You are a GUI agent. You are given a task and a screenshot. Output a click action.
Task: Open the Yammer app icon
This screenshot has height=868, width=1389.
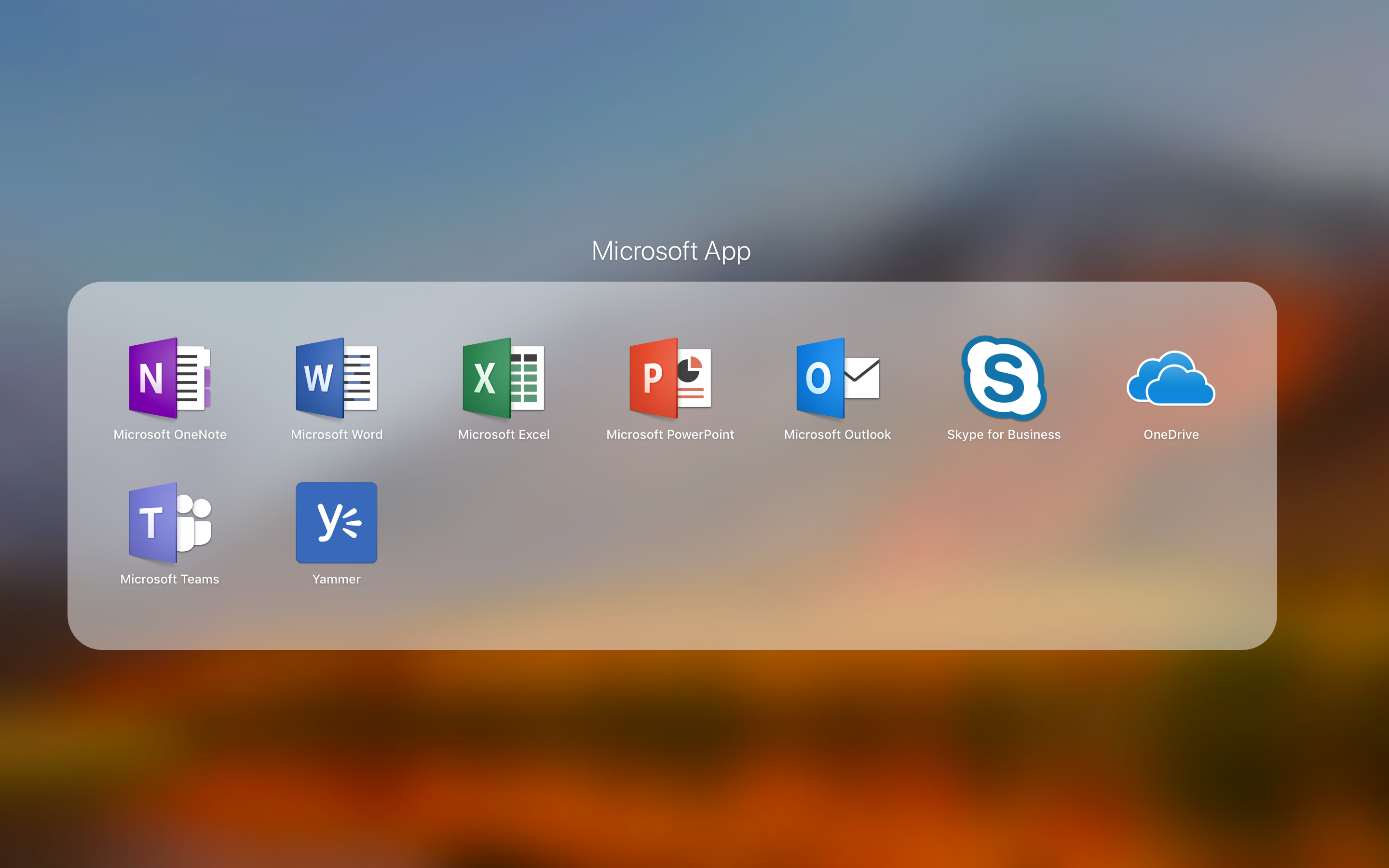click(336, 522)
